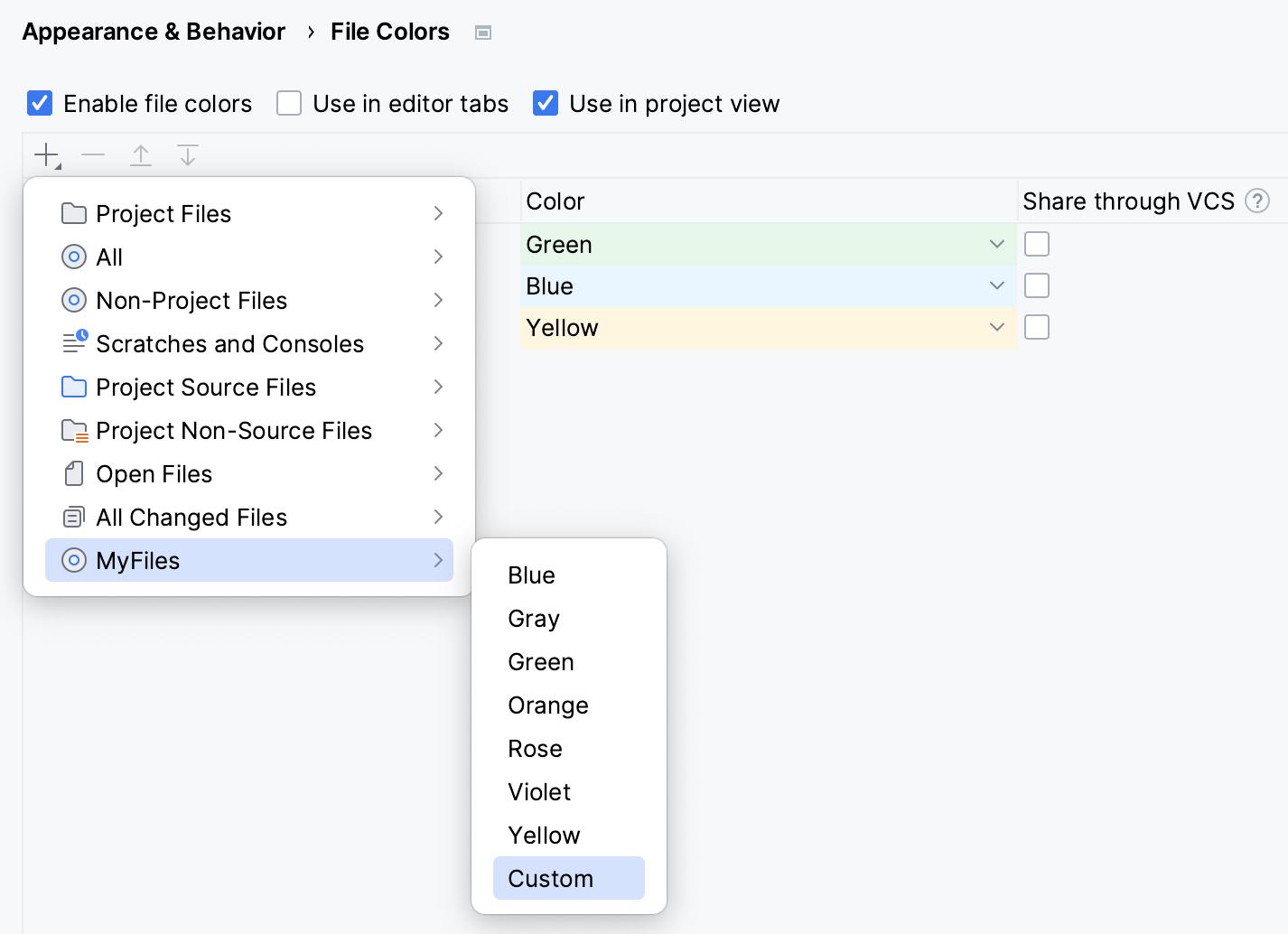Select Custom from the color submenu
This screenshot has width=1288, height=934.
[x=551, y=878]
